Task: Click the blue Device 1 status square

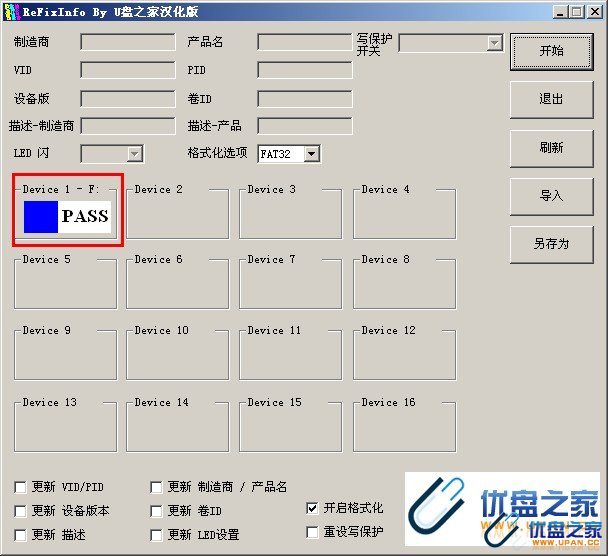Action: 41,216
